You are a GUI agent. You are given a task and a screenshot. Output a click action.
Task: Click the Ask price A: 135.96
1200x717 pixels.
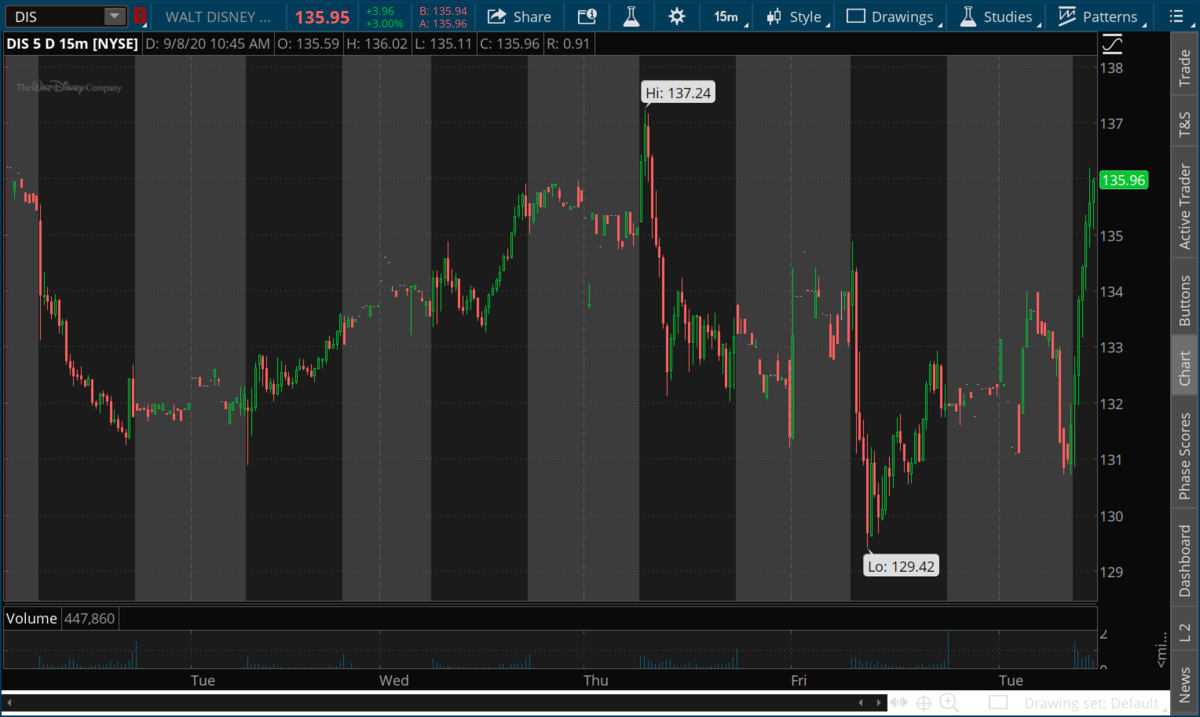pyautogui.click(x=443, y=23)
